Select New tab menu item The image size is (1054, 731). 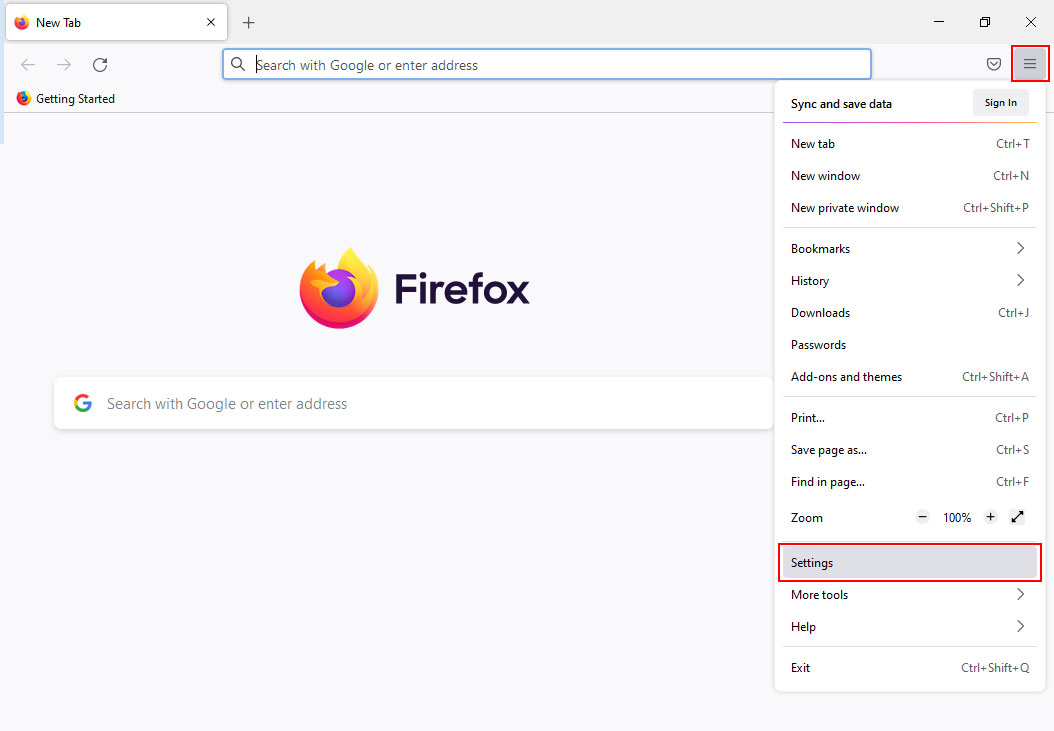pyautogui.click(x=909, y=144)
